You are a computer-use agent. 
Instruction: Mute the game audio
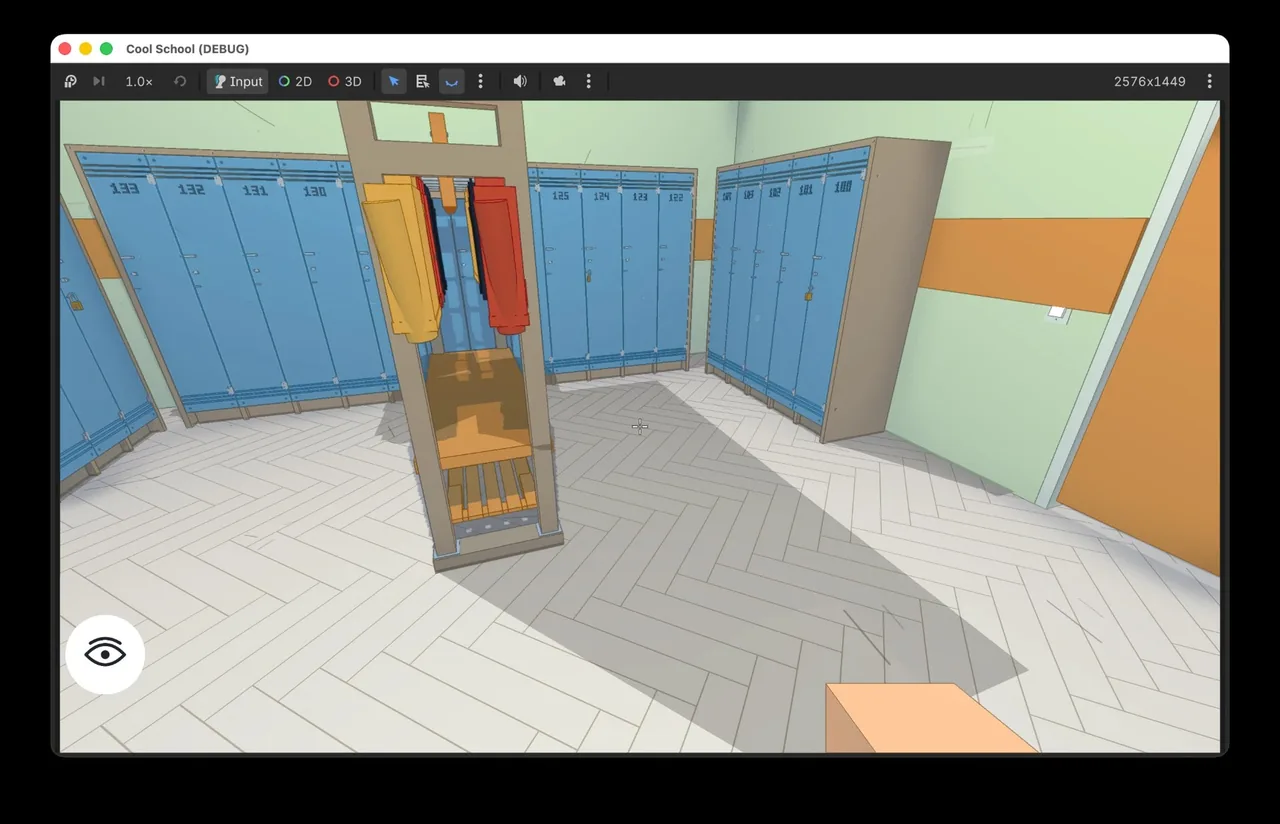(x=520, y=81)
